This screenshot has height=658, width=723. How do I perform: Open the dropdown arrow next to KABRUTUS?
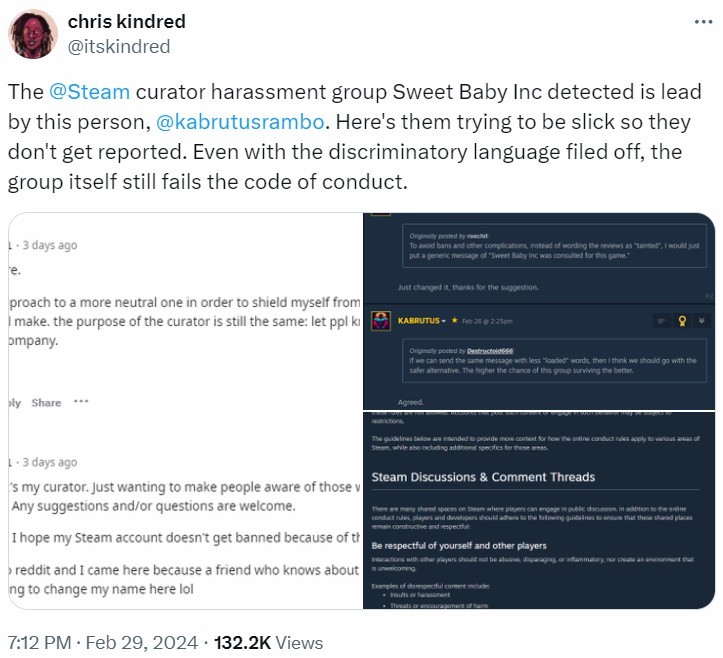(x=443, y=321)
